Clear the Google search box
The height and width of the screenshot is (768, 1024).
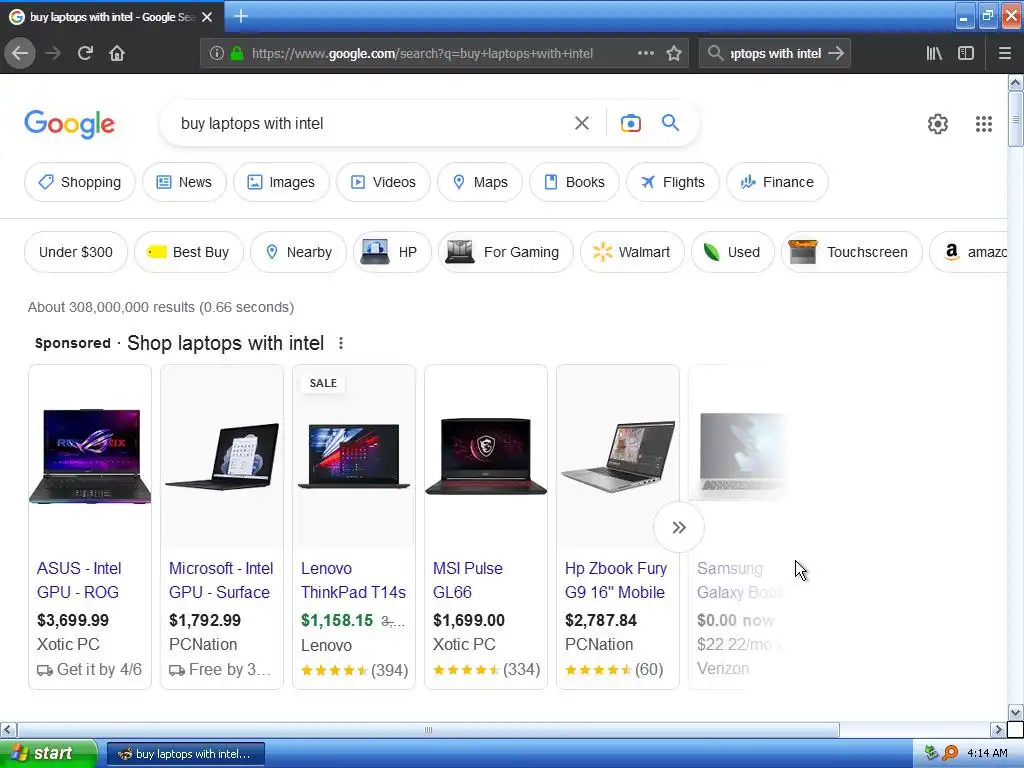tap(581, 123)
